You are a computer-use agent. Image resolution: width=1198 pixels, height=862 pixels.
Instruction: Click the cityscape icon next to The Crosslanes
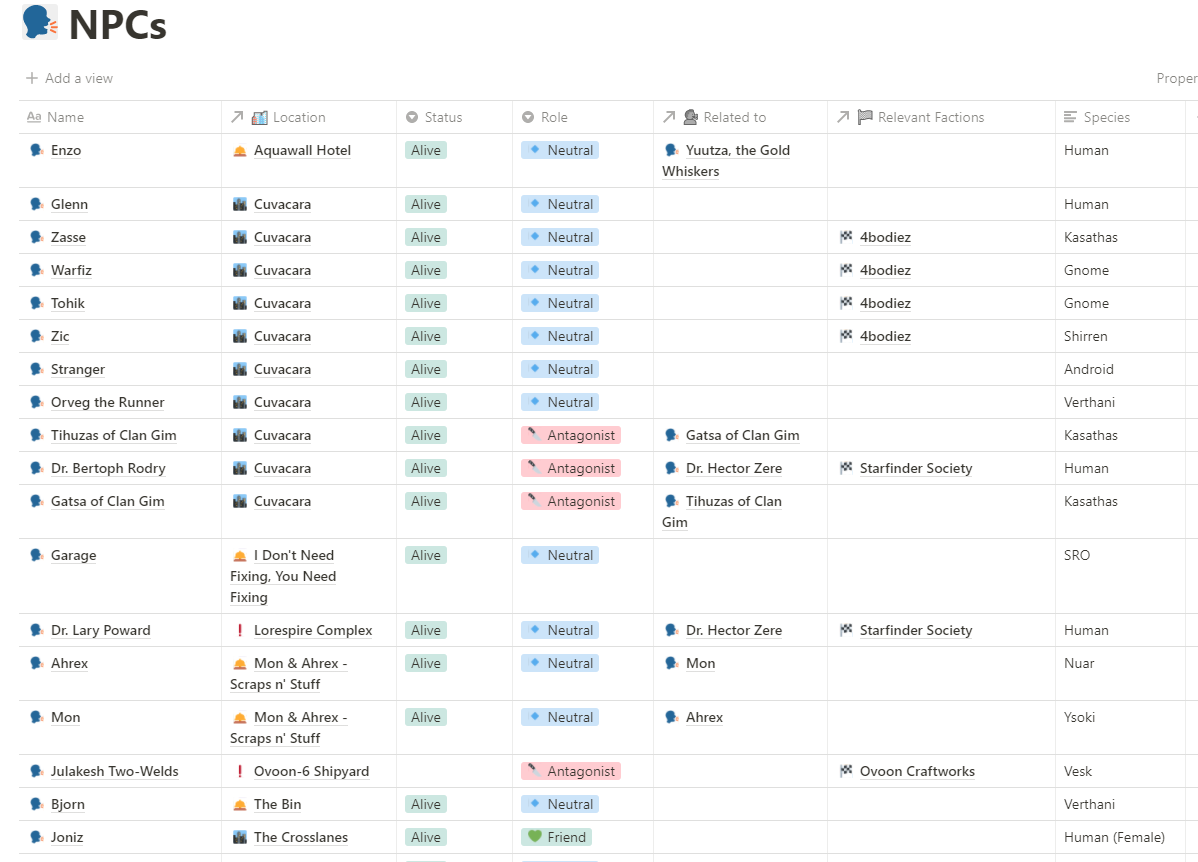[x=240, y=838]
